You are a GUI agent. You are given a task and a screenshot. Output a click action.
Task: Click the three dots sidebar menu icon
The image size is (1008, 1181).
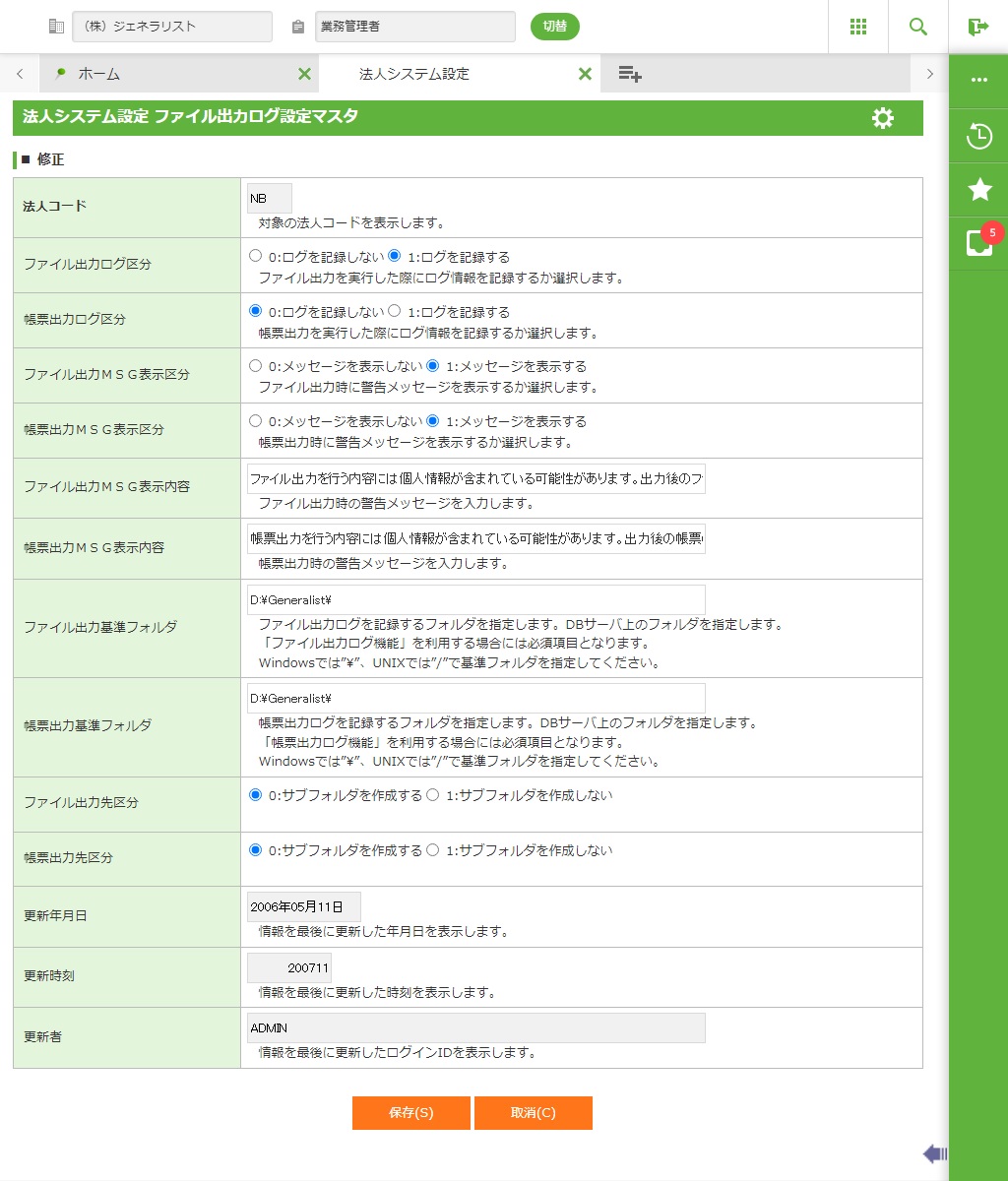click(979, 80)
